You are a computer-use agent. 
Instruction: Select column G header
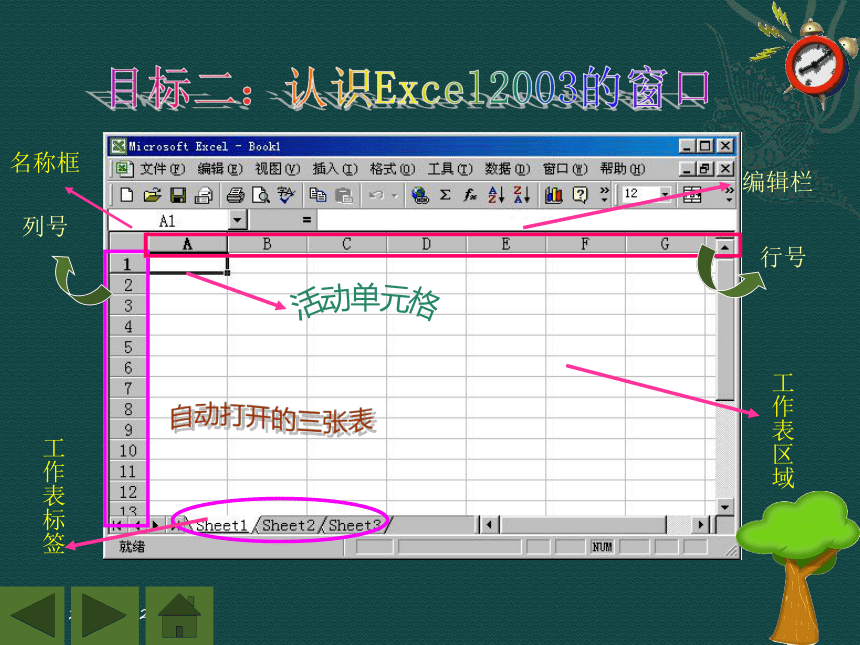pos(665,244)
